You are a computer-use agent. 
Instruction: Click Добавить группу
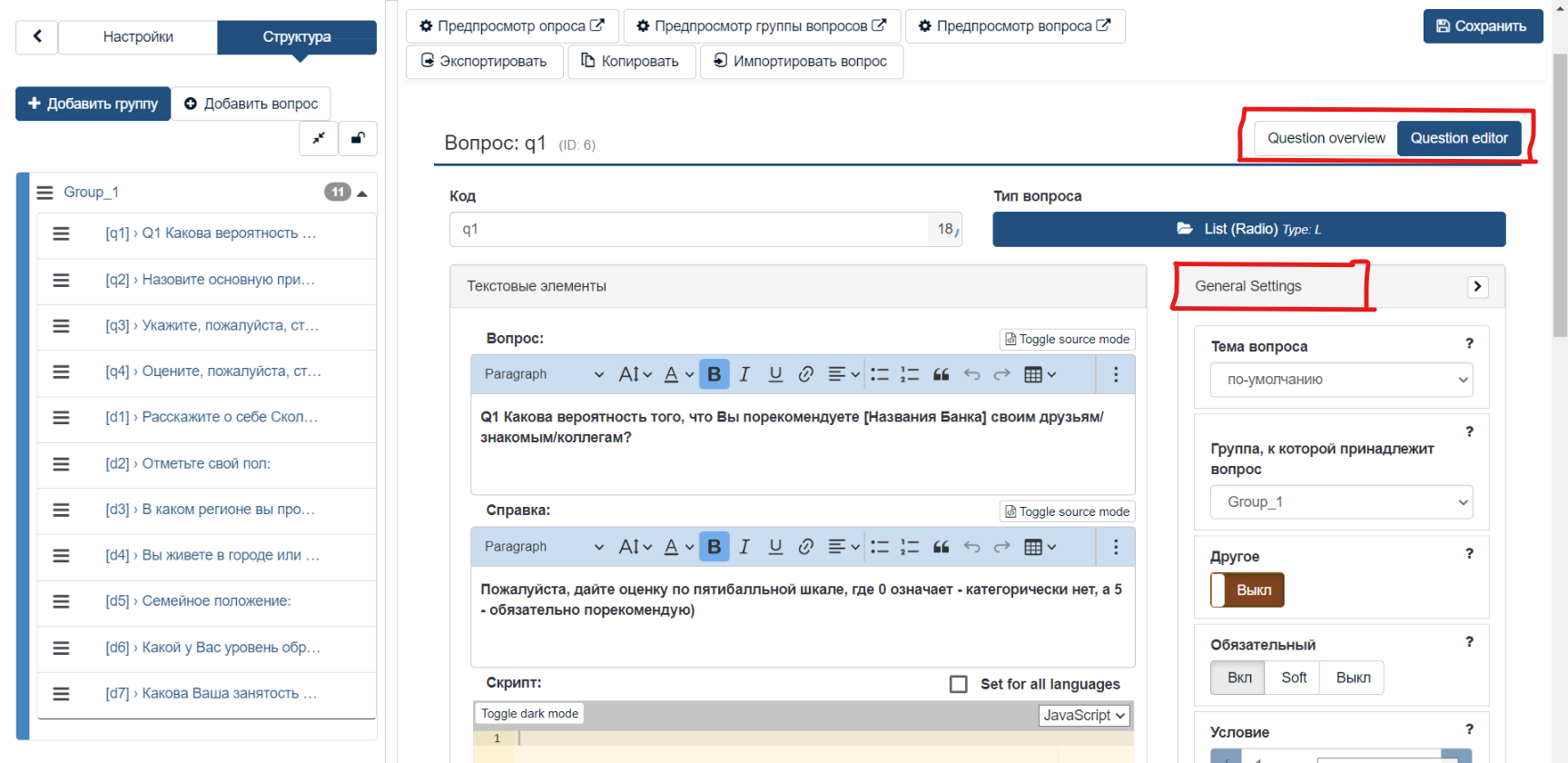point(93,104)
